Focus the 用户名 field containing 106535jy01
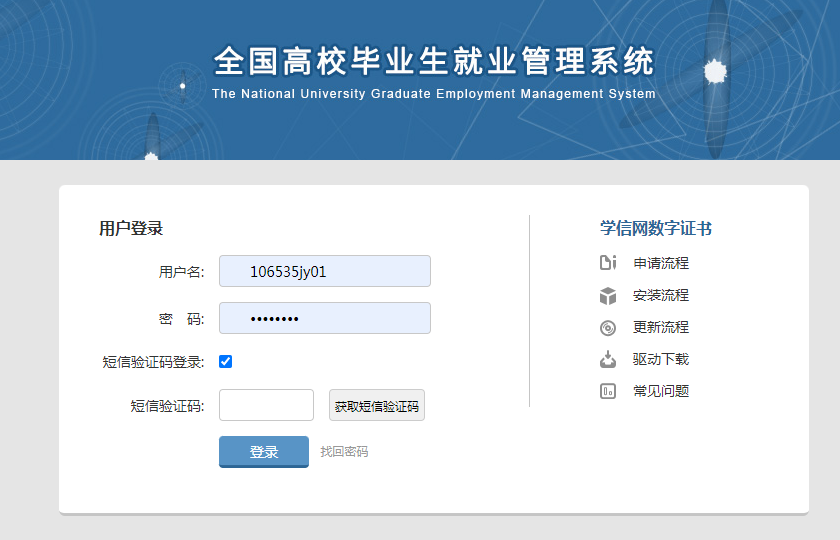This screenshot has width=840, height=540. point(324,271)
